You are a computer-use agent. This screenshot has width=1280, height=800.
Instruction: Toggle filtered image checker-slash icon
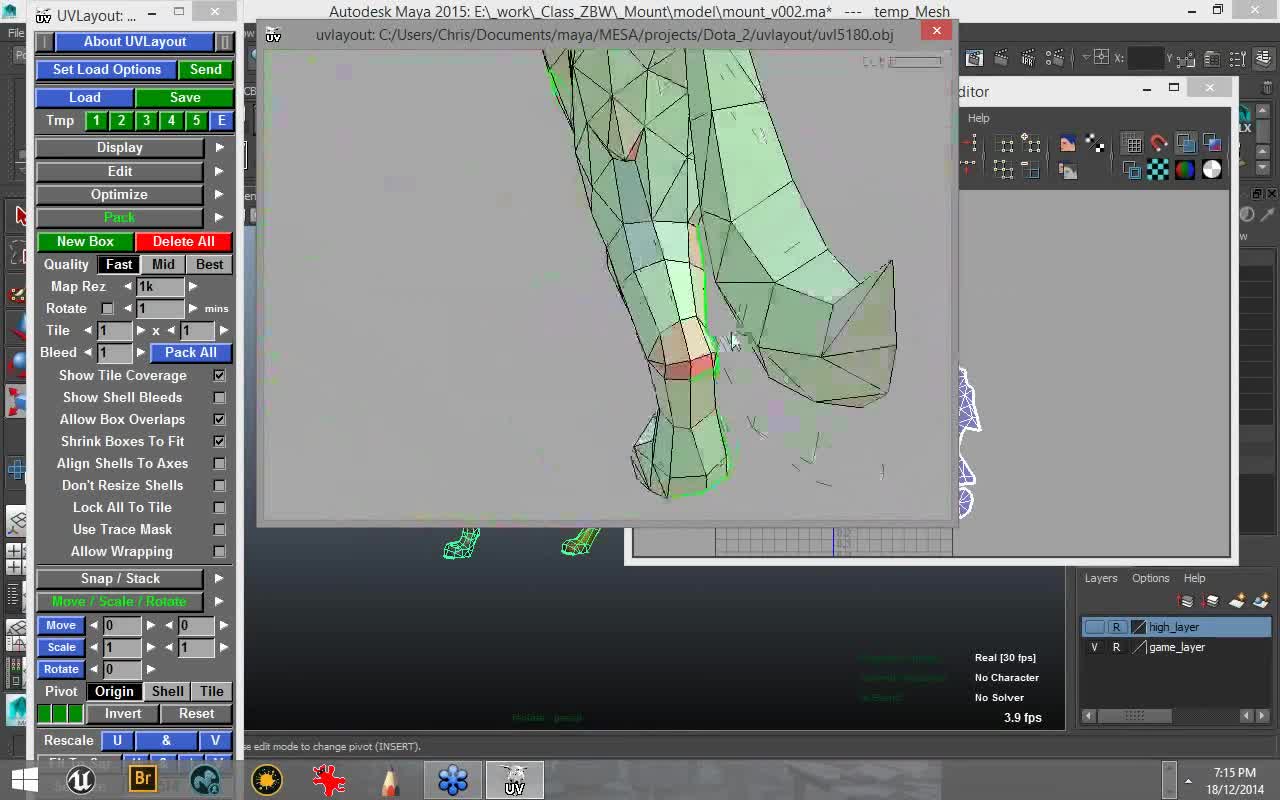click(1095, 144)
